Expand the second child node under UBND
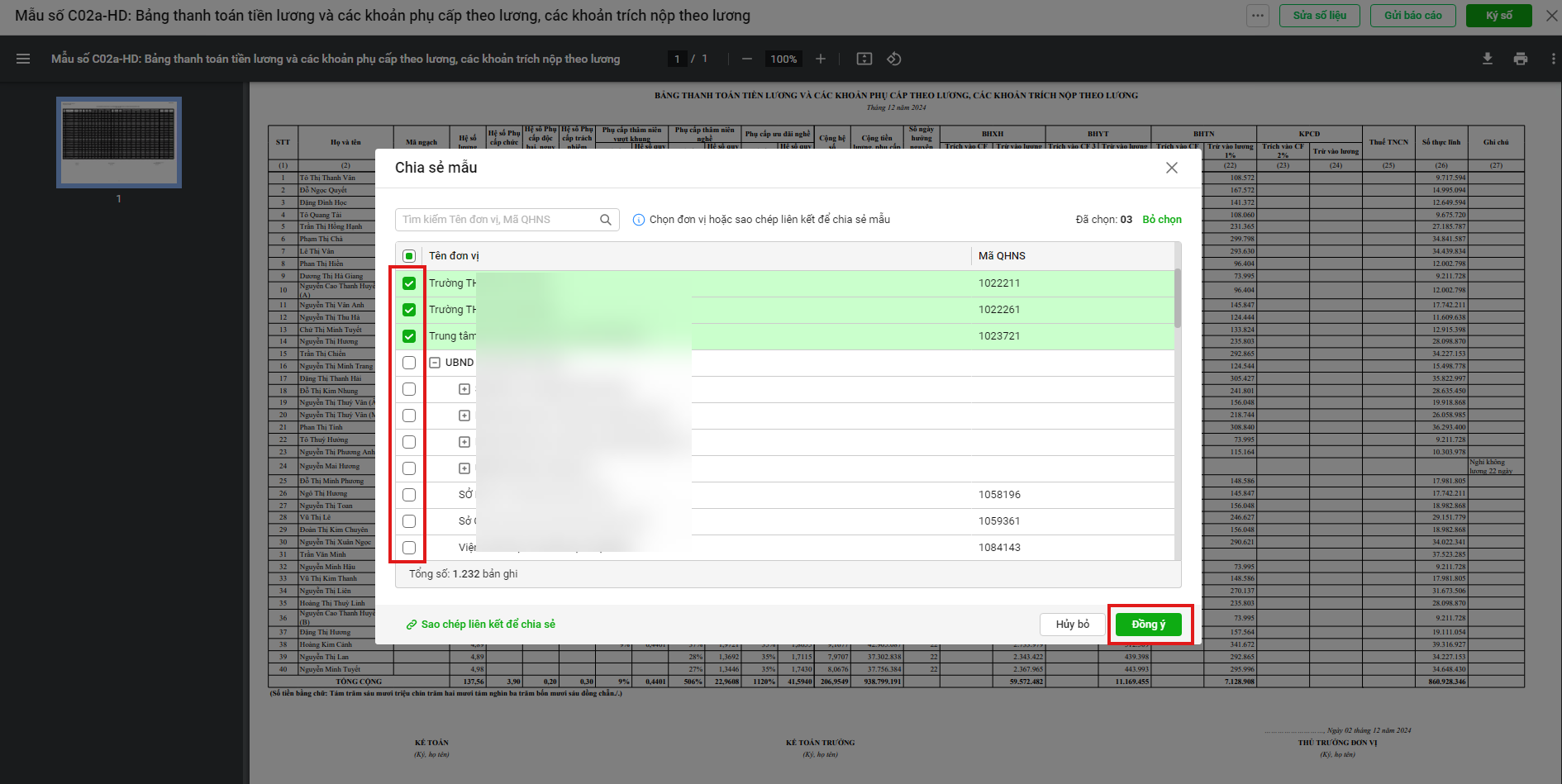Image resolution: width=1562 pixels, height=784 pixels. (x=464, y=416)
